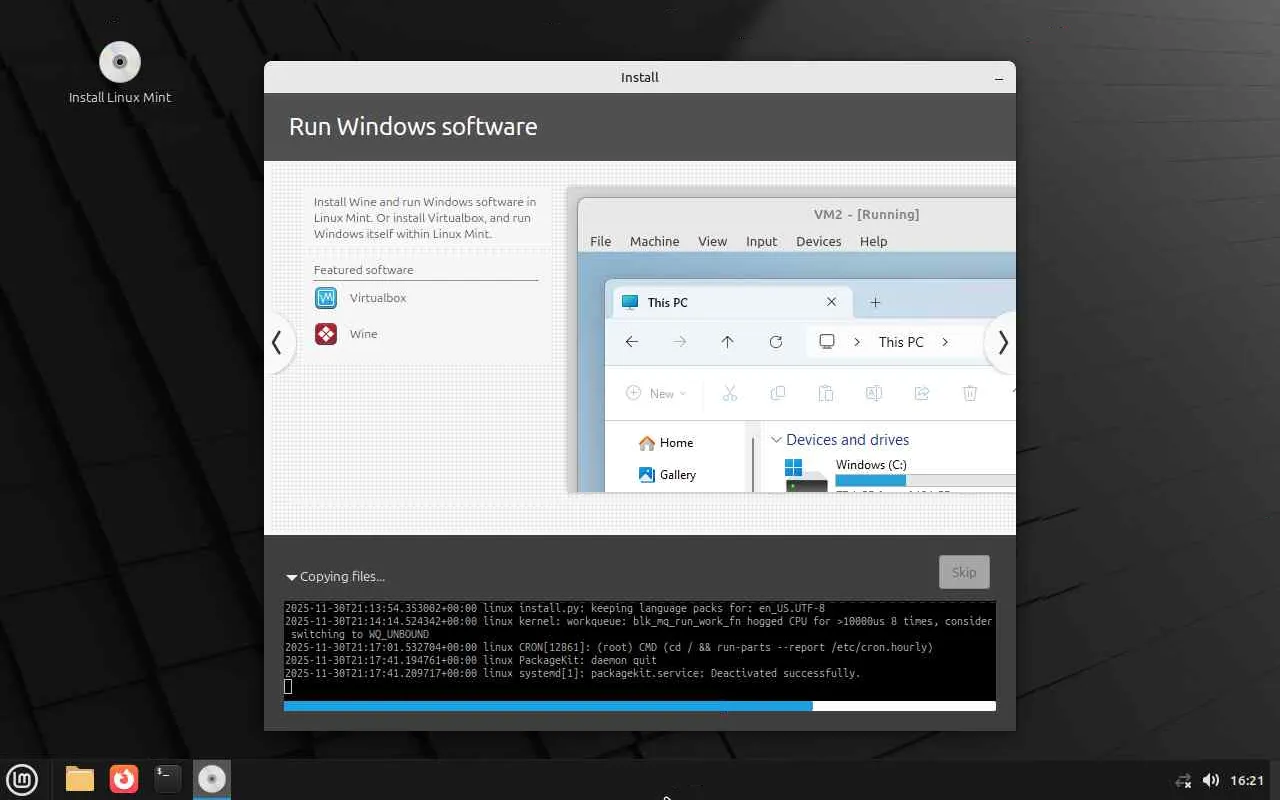Click the up arrow in Explorer

728,342
